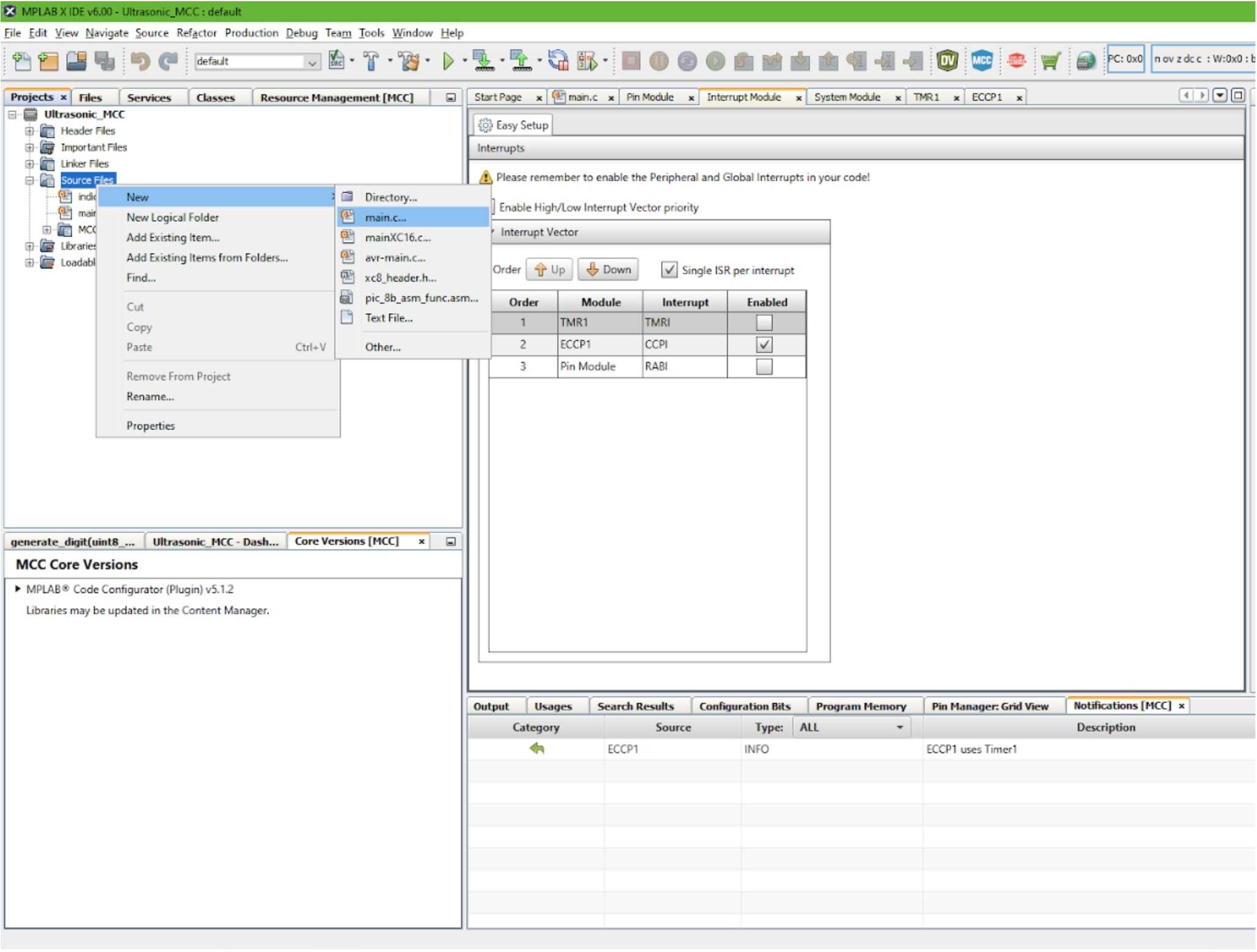Toggle Single ISR per interrupt checkbox

tap(670, 270)
